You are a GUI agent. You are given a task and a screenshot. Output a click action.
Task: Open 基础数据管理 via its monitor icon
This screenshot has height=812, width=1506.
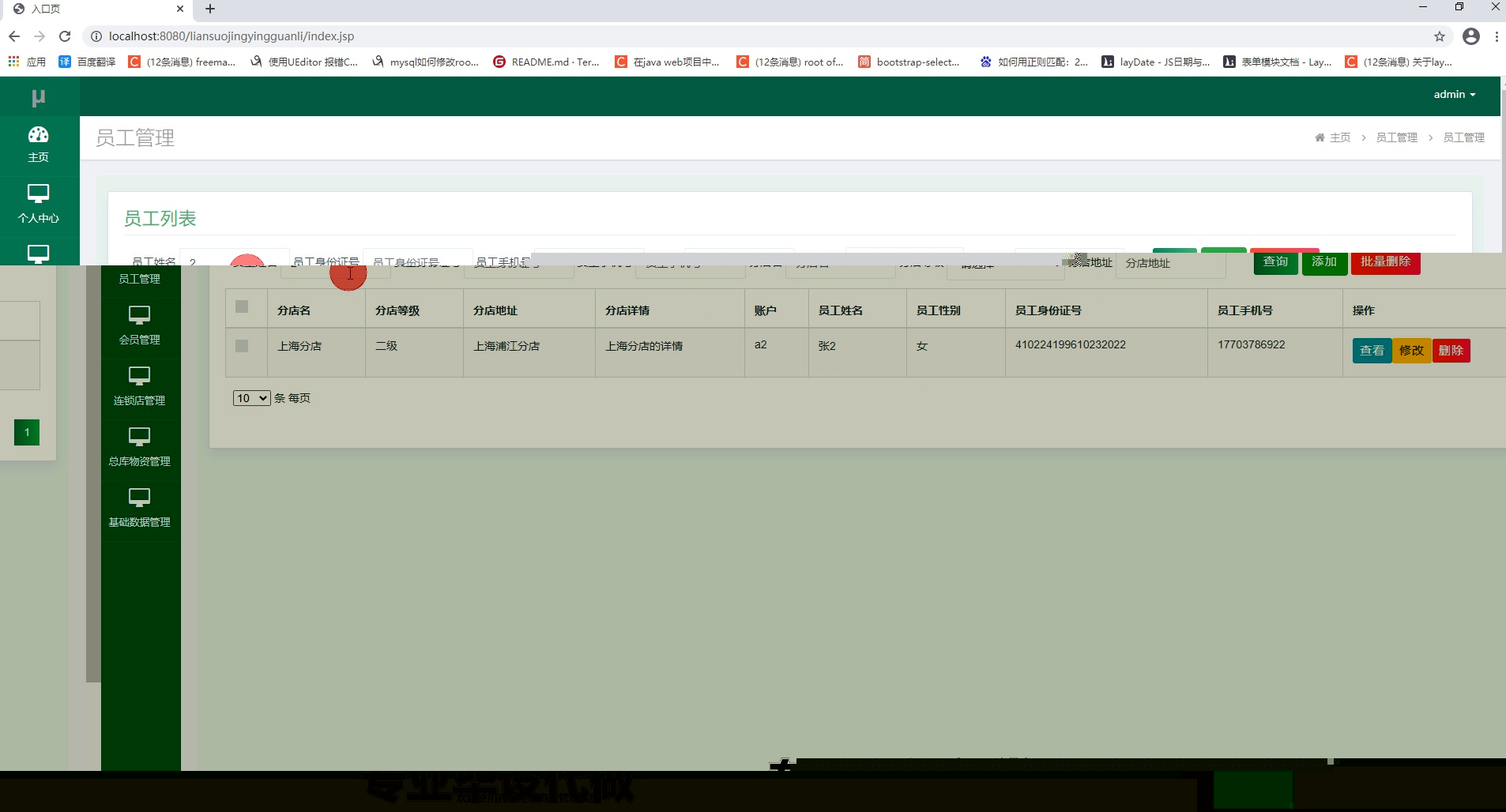(139, 506)
